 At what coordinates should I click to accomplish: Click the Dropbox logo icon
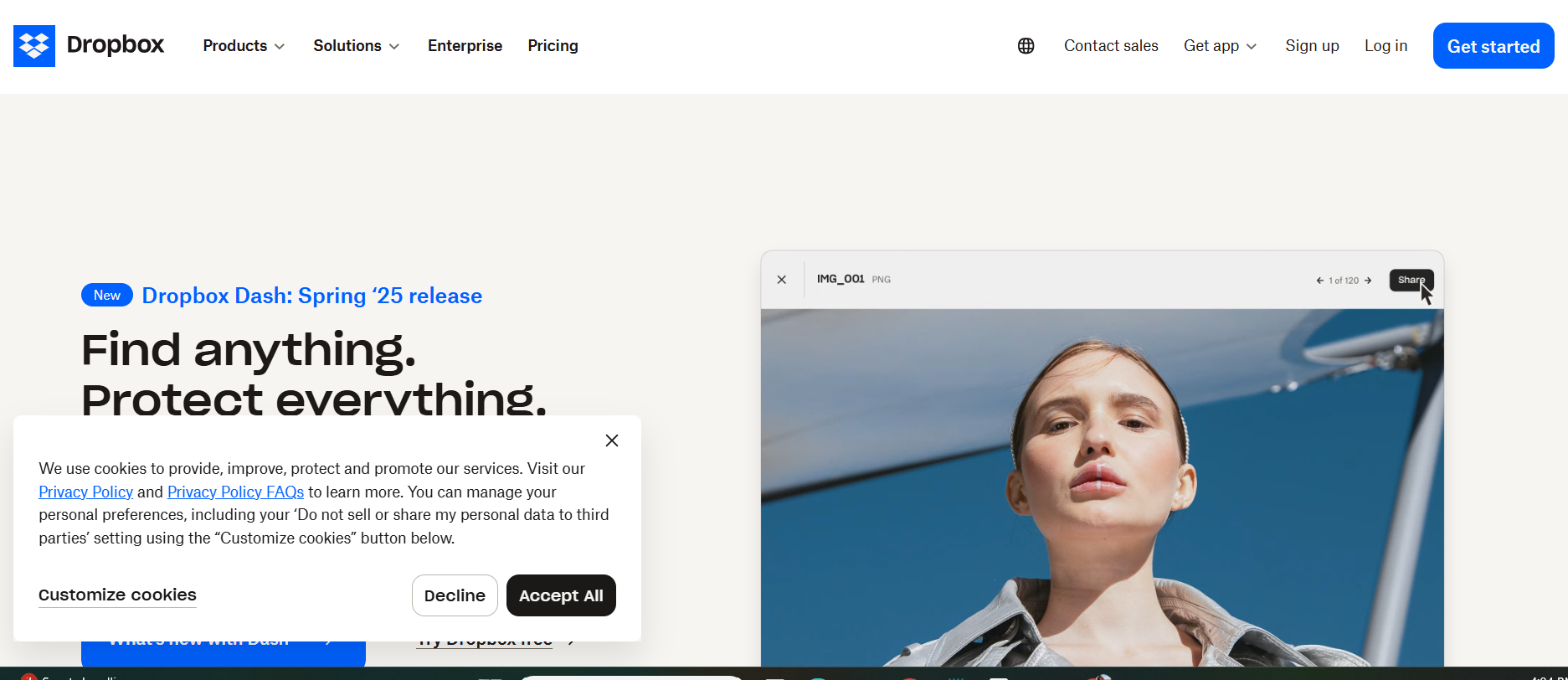coord(34,46)
